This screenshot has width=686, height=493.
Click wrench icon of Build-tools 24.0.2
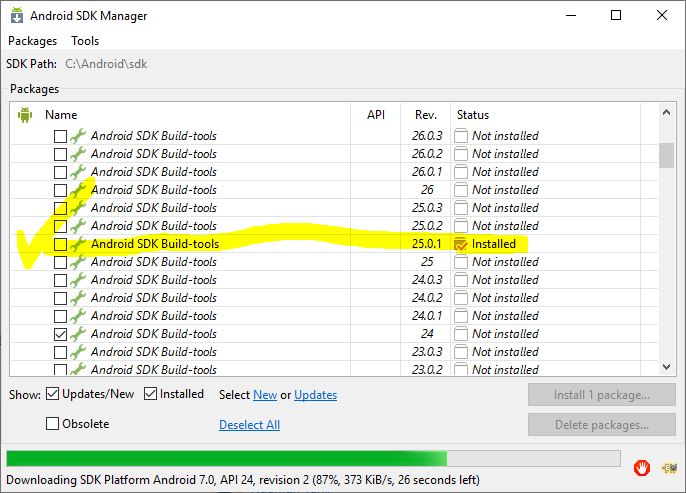(x=78, y=298)
